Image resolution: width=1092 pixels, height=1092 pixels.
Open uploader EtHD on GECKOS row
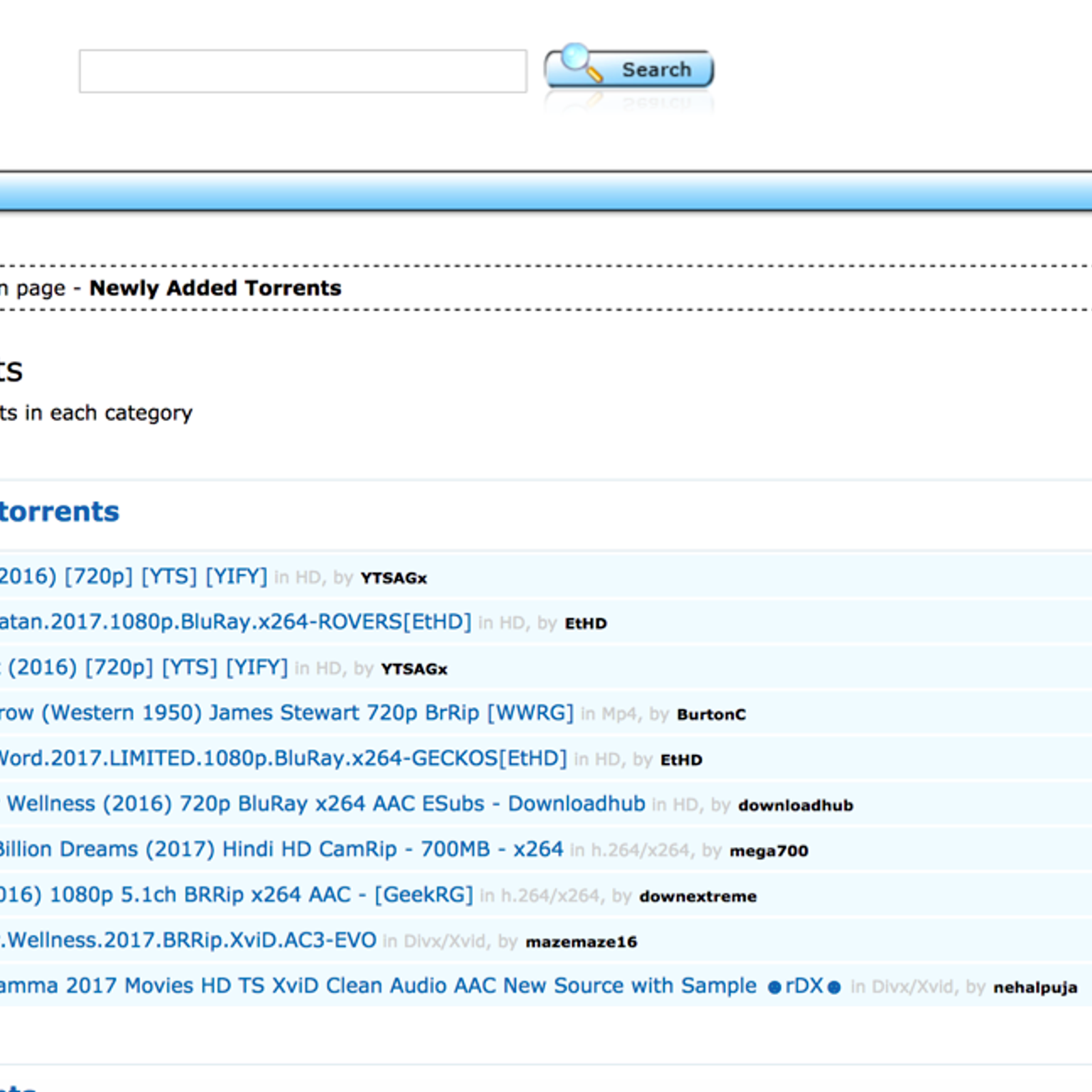681,760
